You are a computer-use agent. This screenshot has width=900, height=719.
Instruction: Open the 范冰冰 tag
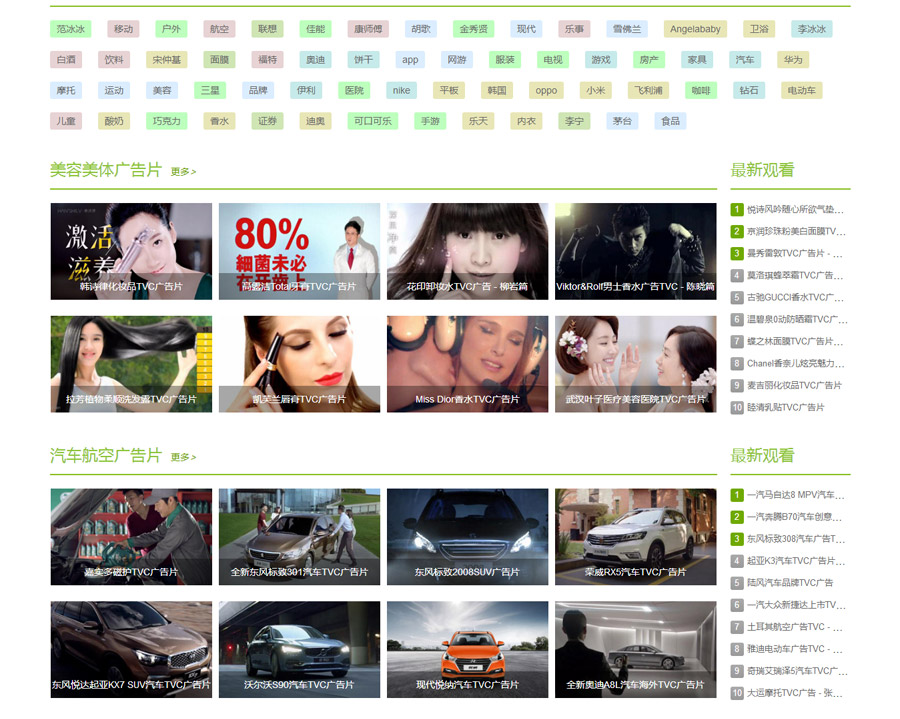coord(71,29)
